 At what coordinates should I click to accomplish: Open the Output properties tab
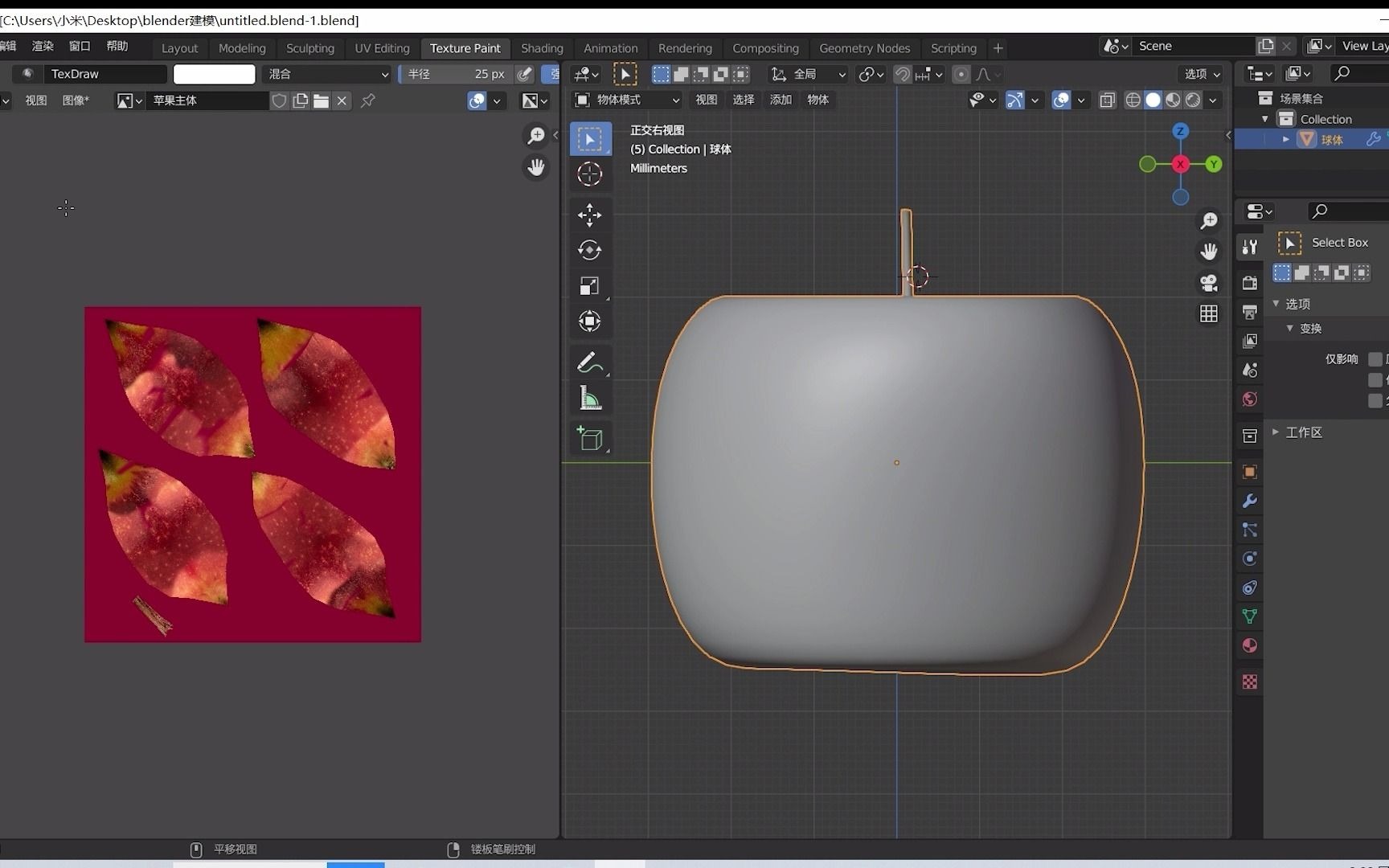tap(1250, 312)
